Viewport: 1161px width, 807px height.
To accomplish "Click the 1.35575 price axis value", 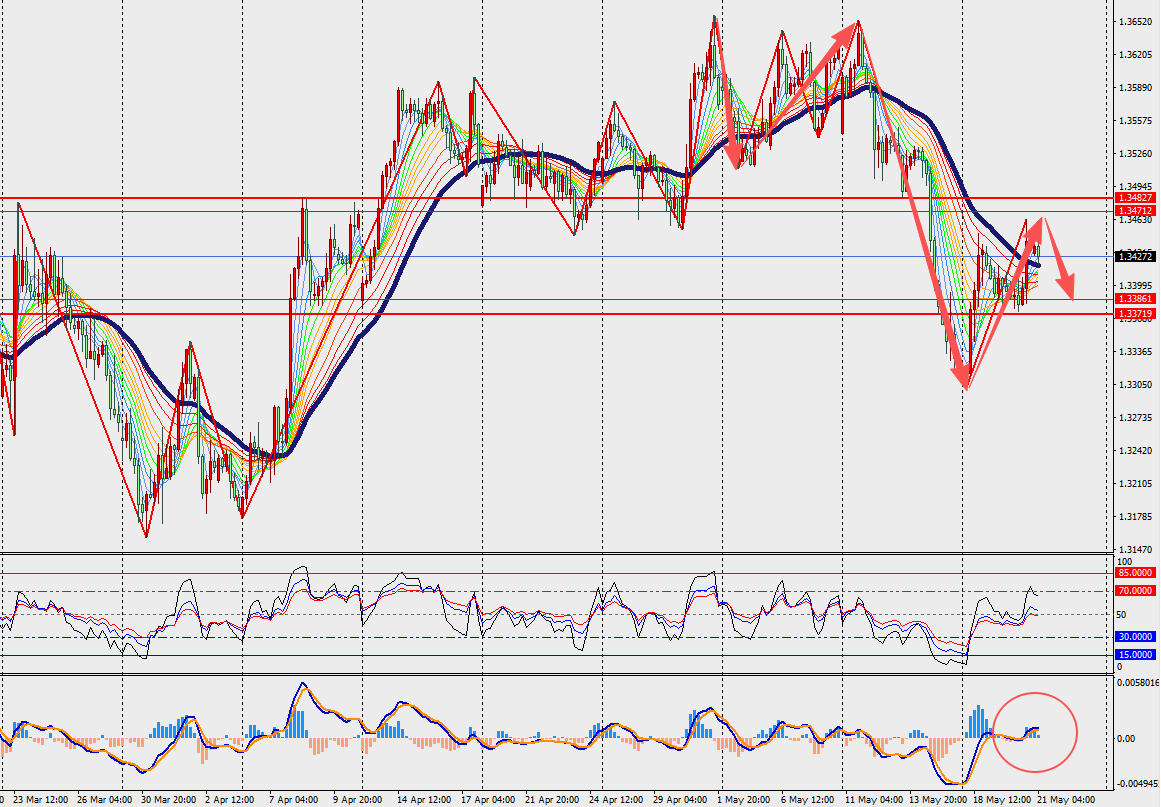I will [1136, 121].
